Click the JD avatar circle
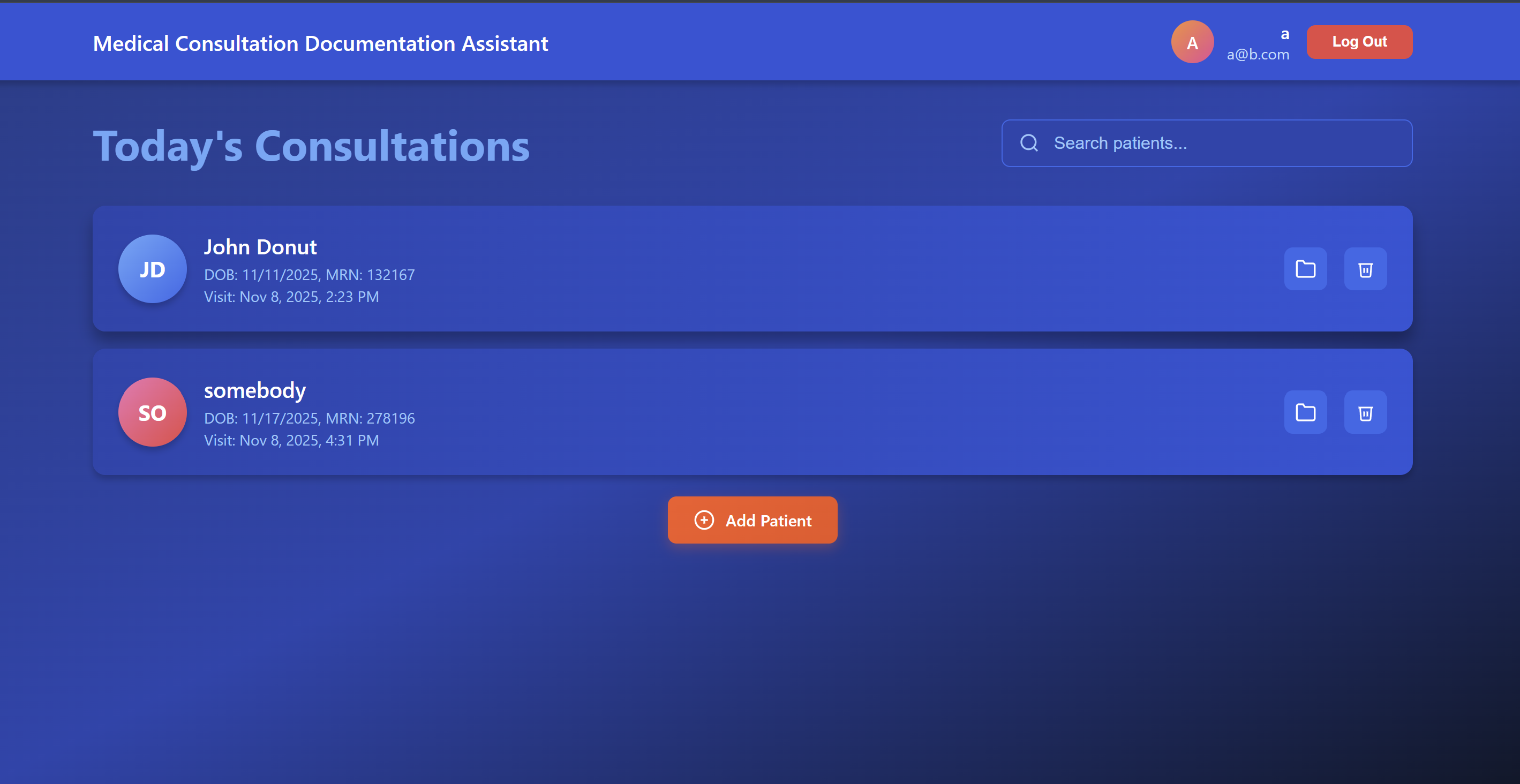 pyautogui.click(x=152, y=269)
